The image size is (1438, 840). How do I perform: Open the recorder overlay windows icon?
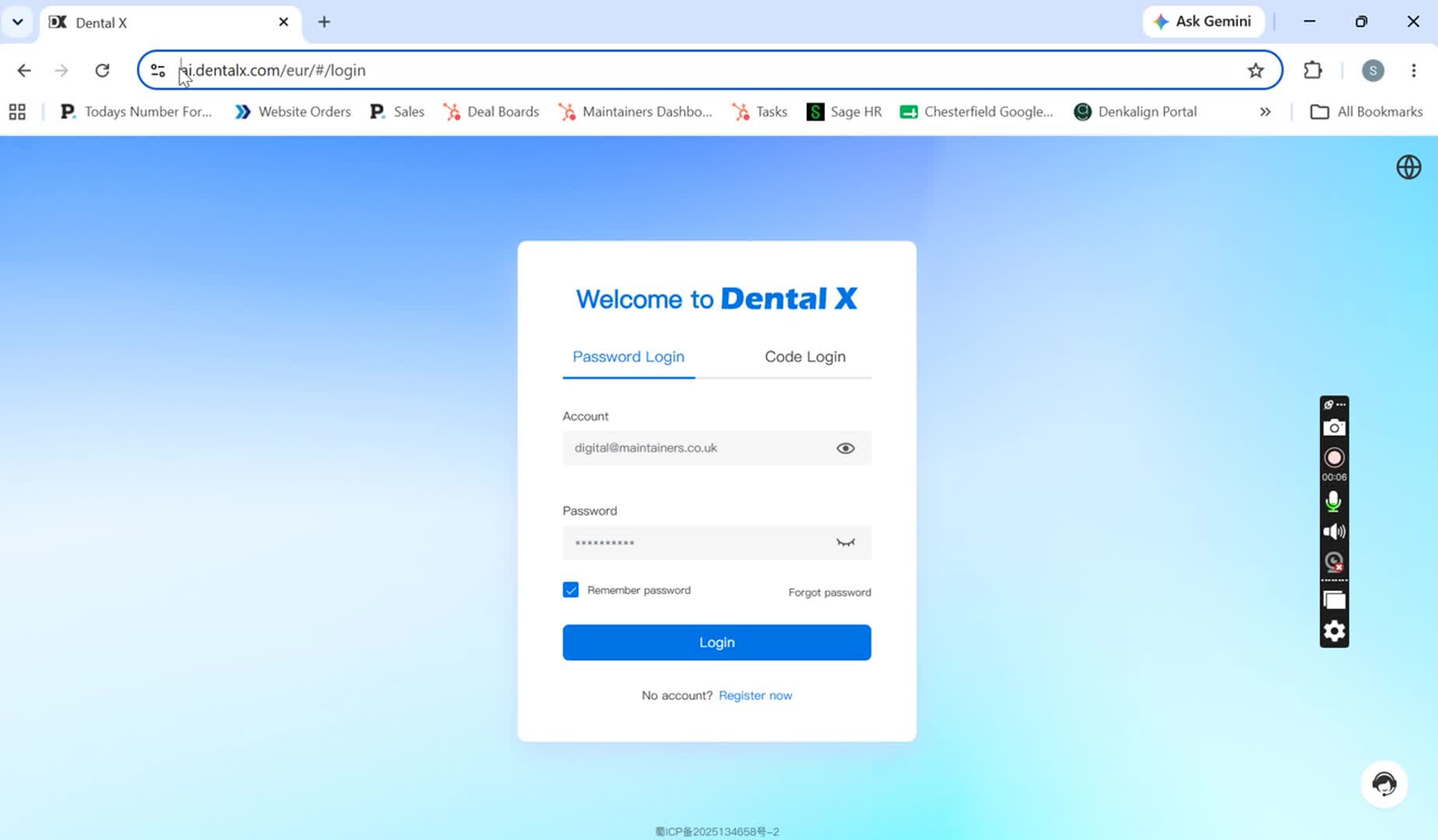pos(1334,600)
